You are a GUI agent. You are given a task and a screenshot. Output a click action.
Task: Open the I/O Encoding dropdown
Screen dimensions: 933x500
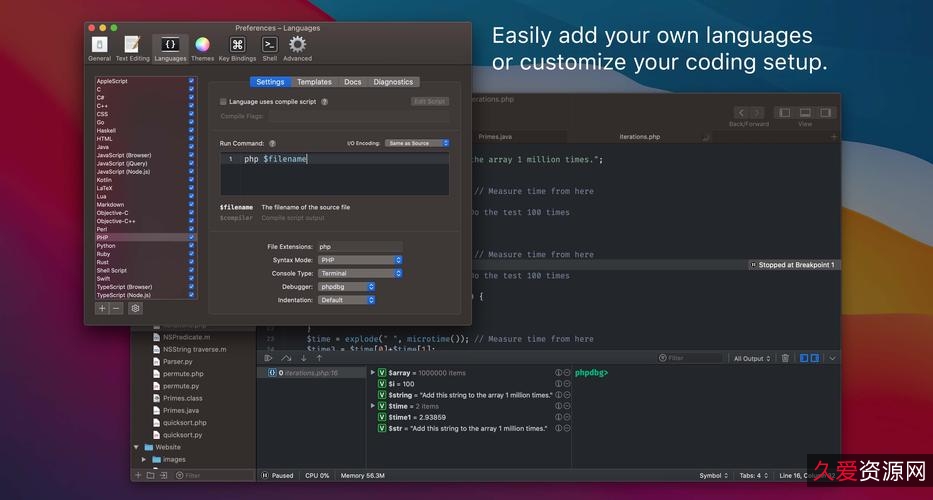point(420,143)
